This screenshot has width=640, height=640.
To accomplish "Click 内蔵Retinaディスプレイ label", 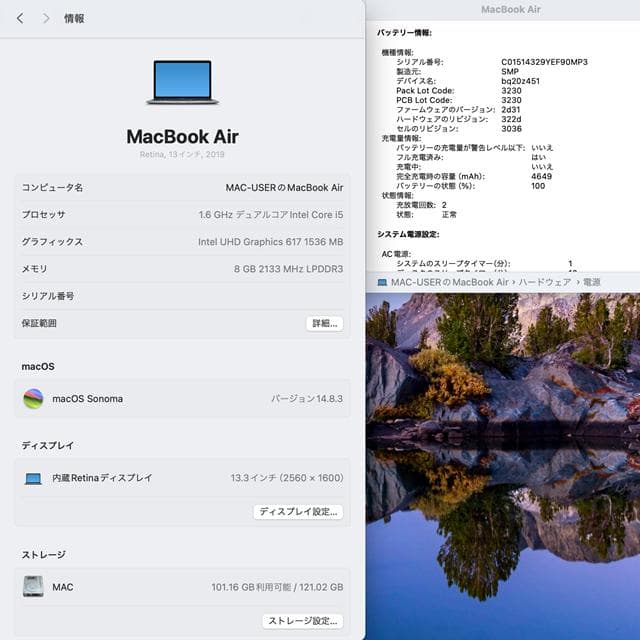I will click(102, 478).
